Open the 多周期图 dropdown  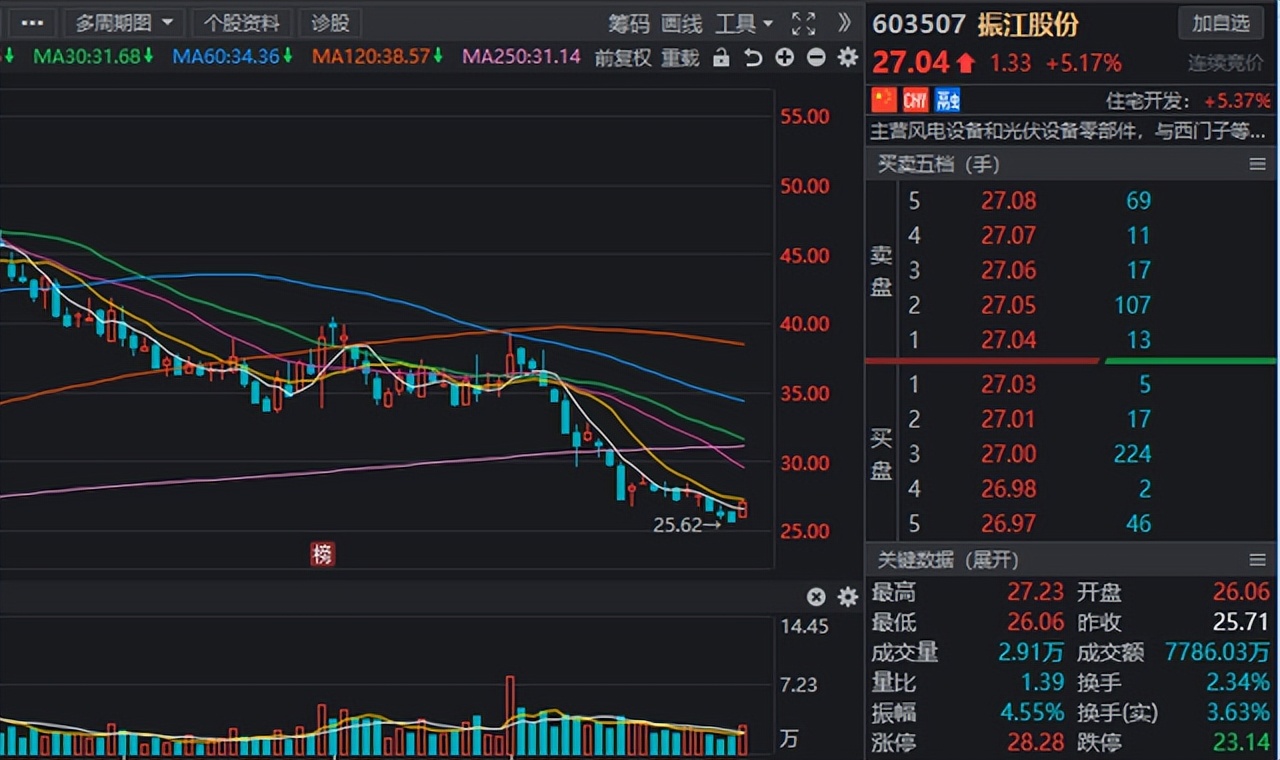pos(123,23)
